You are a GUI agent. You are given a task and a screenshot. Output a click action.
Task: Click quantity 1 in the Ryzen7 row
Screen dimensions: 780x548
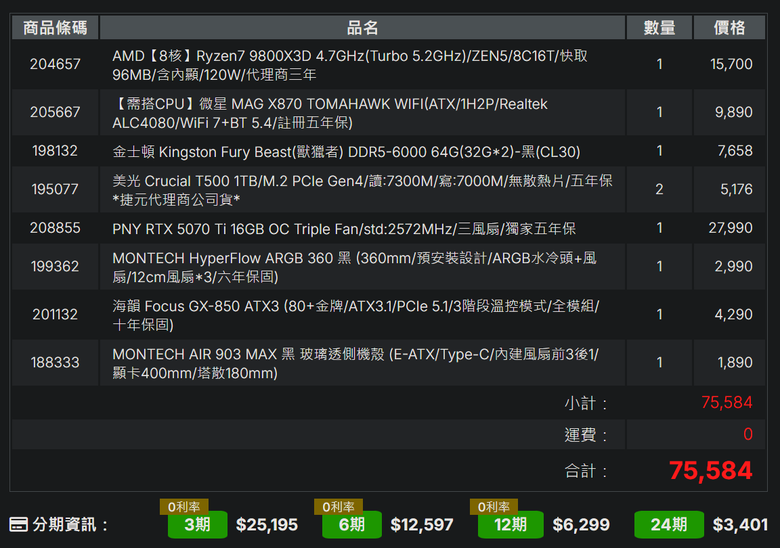[659, 64]
